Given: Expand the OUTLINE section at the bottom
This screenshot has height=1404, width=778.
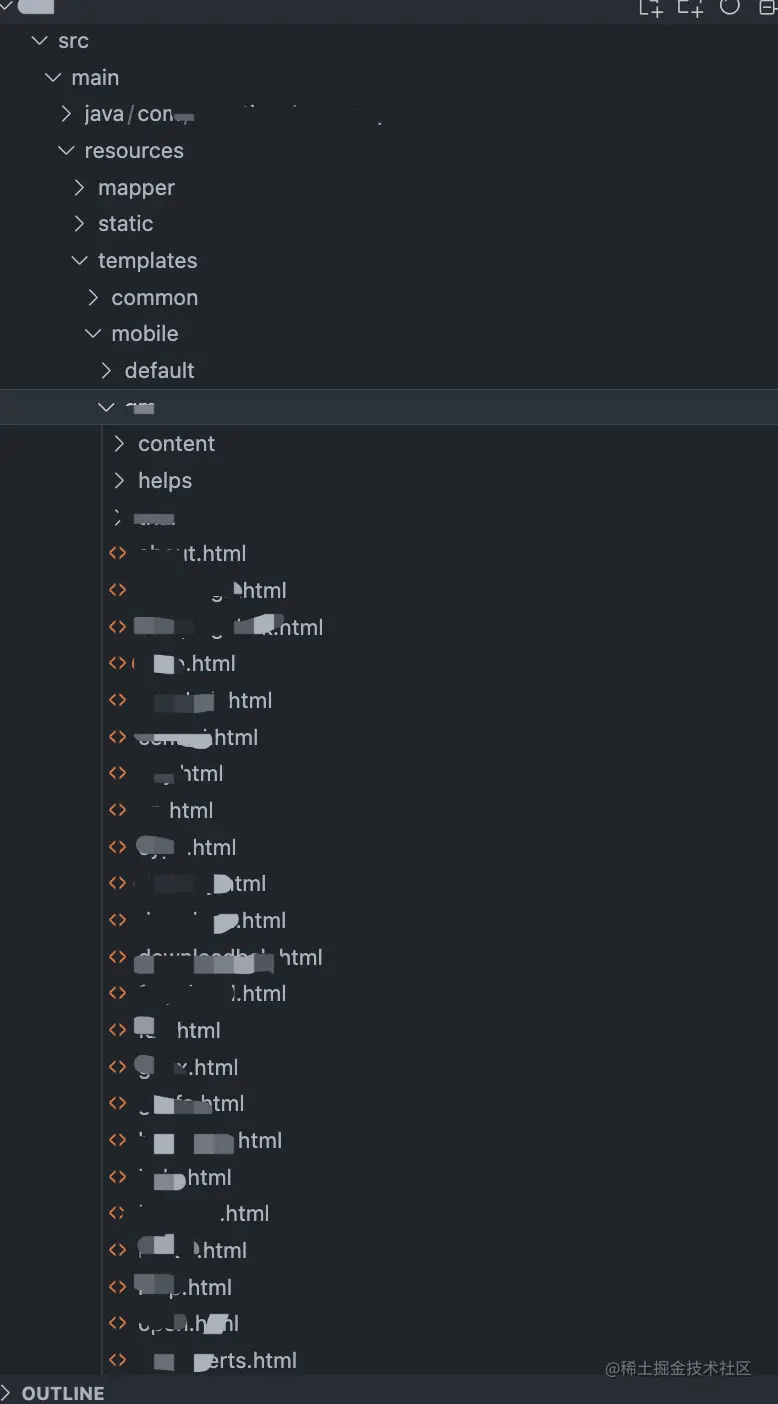Looking at the screenshot, I should [60, 1392].
